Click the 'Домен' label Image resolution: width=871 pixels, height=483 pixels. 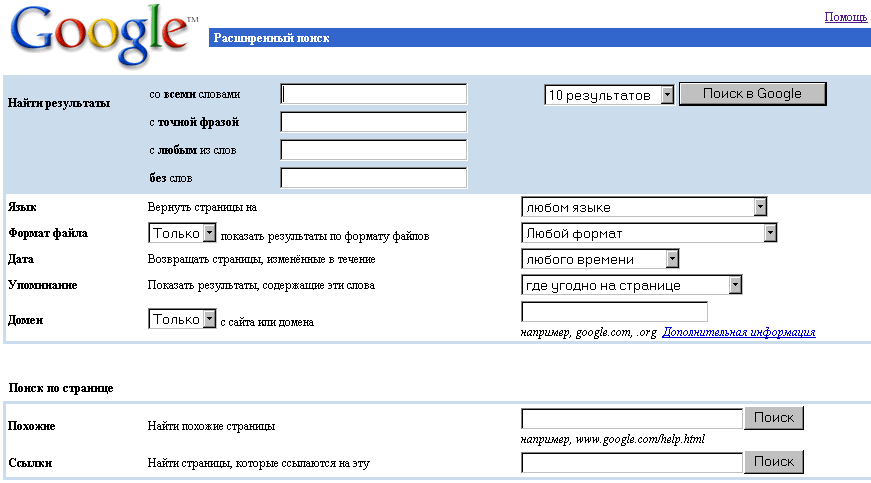point(26,320)
